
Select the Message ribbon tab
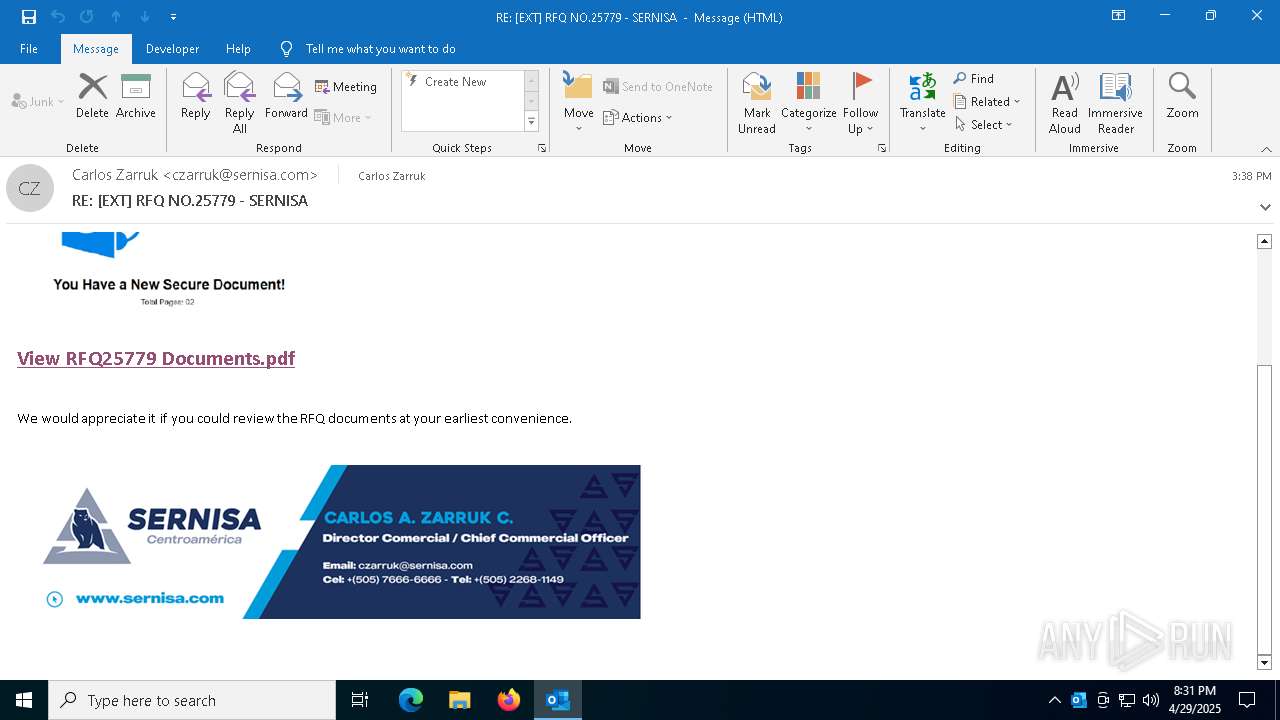[96, 48]
